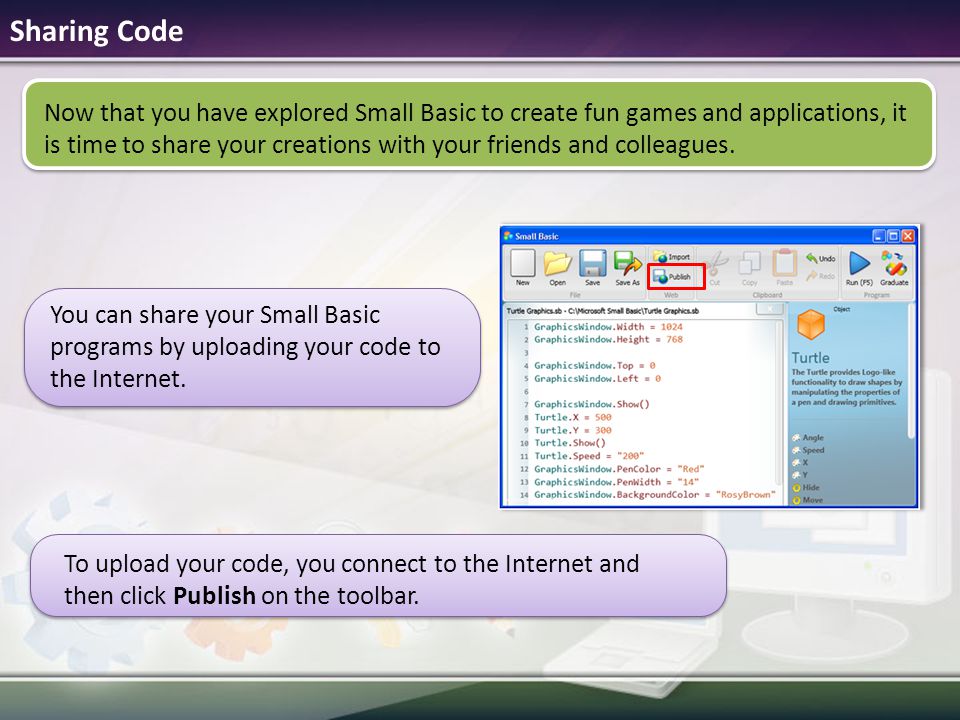Click the Sharing Code slide title
This screenshot has width=960, height=720.
(96, 31)
